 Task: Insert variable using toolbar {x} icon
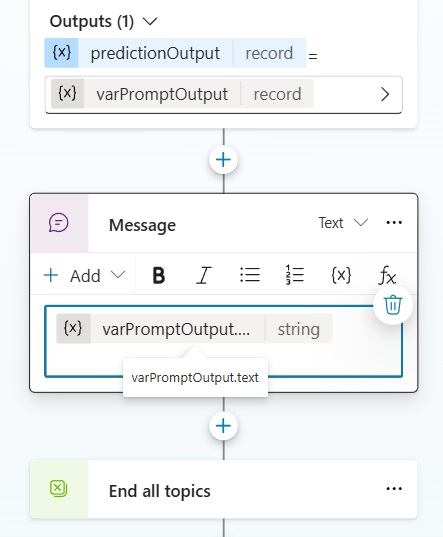pos(341,275)
